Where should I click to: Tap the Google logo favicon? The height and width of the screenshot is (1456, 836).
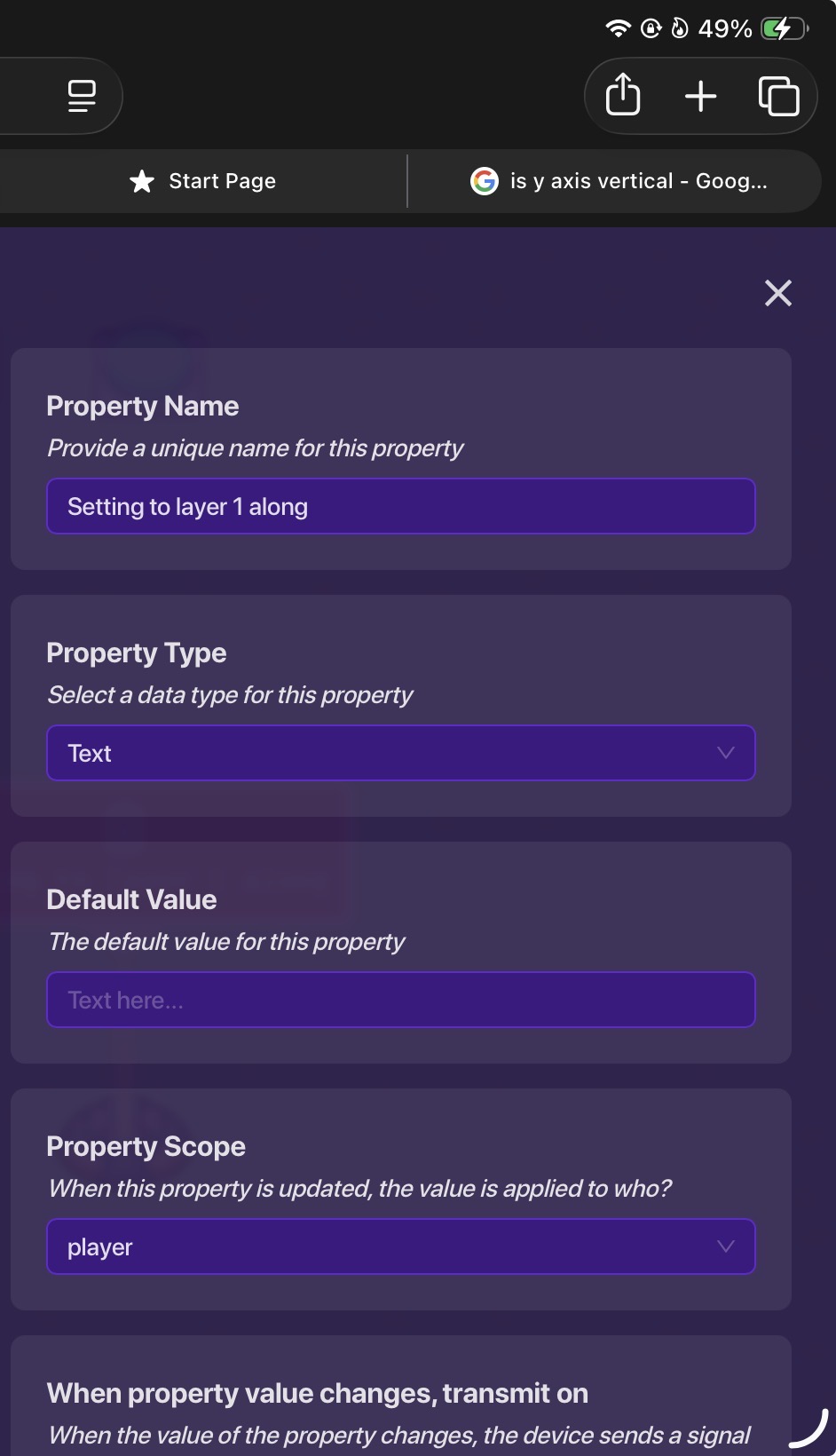click(485, 181)
